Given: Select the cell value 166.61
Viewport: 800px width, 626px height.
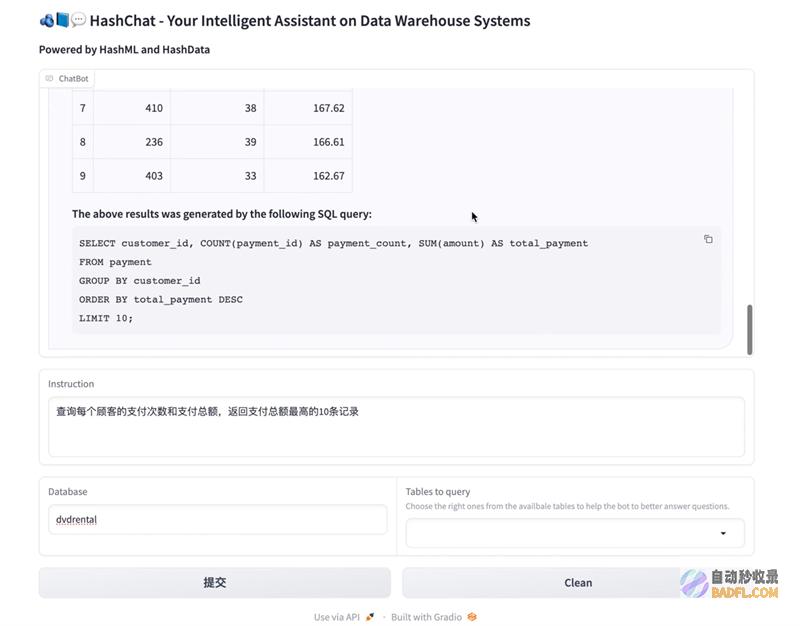Looking at the screenshot, I should (329, 142).
